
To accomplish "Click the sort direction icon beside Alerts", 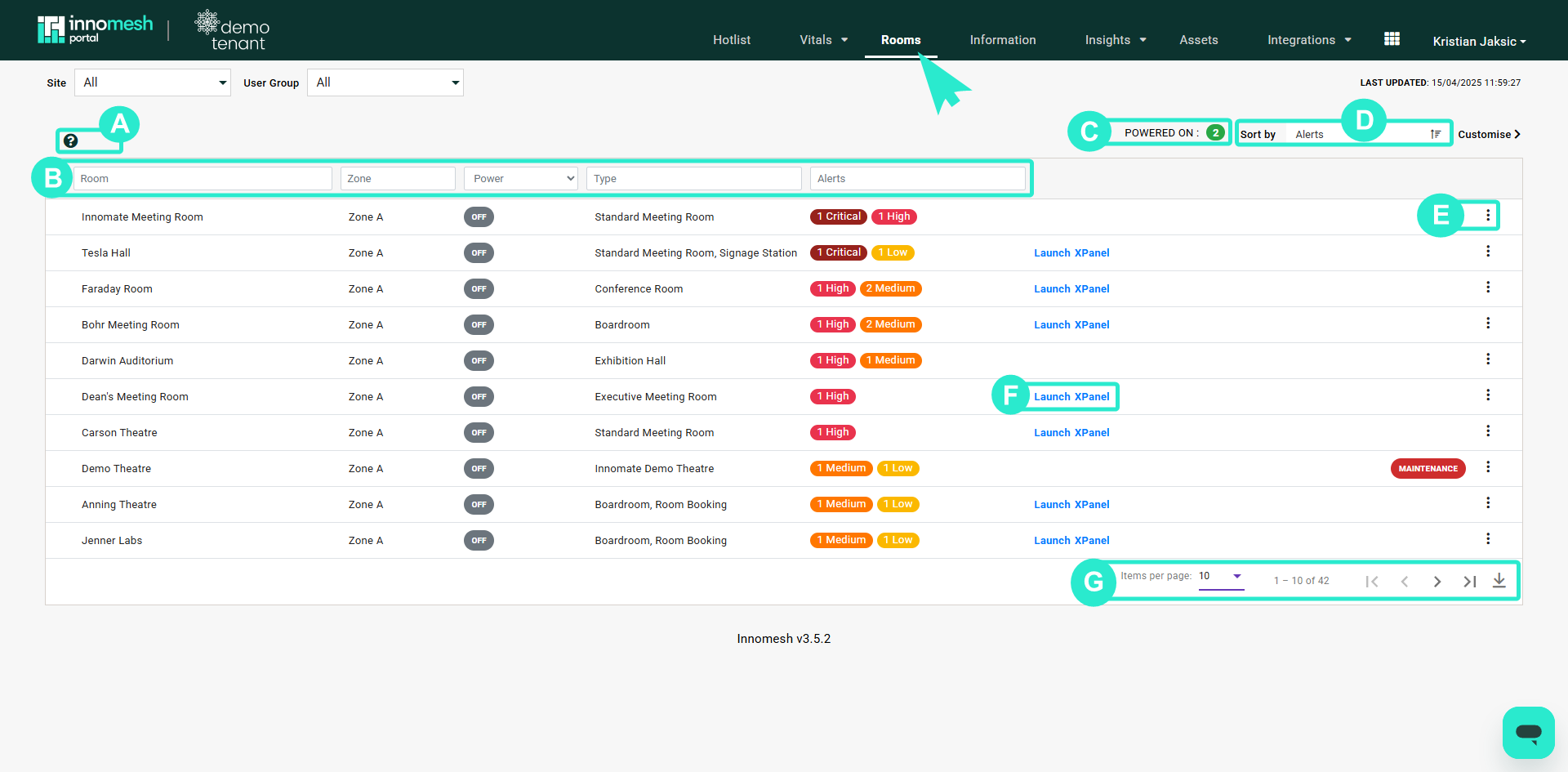I will 1436,134.
